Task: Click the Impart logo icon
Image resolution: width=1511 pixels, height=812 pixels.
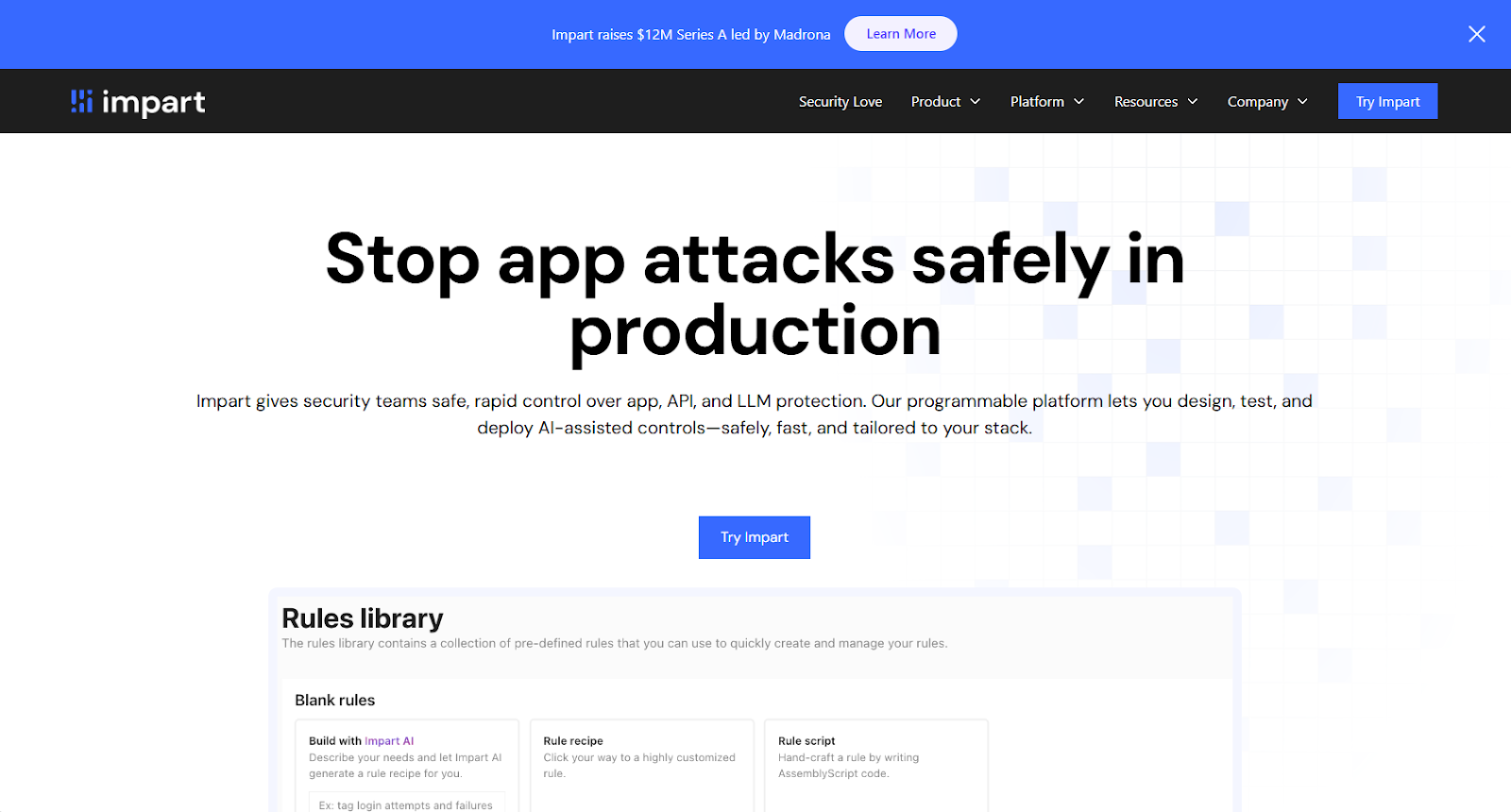Action: tap(81, 101)
